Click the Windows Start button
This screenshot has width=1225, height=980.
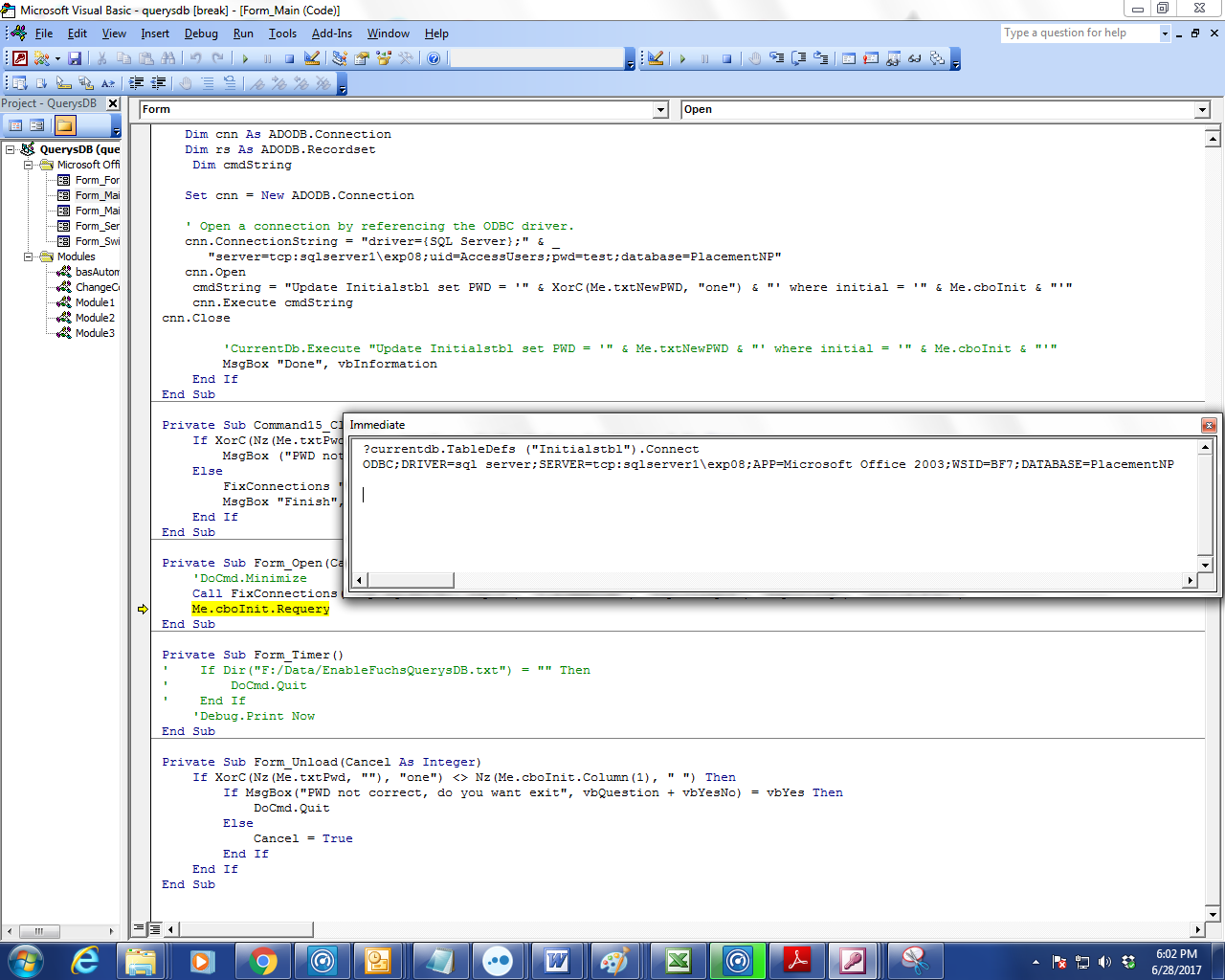[x=26, y=961]
